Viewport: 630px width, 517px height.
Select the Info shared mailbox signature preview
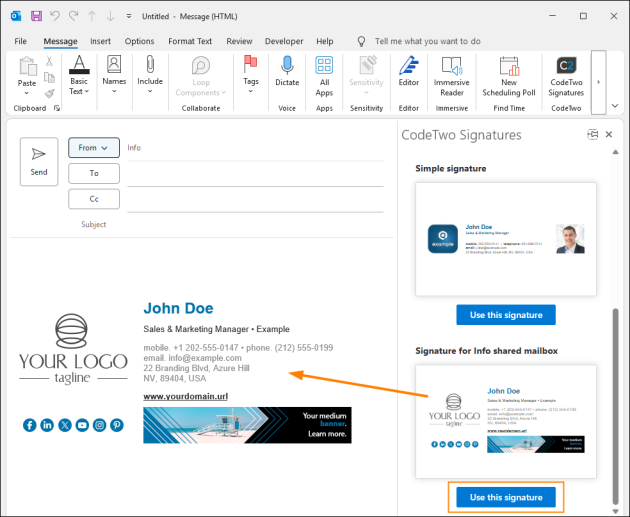click(506, 421)
